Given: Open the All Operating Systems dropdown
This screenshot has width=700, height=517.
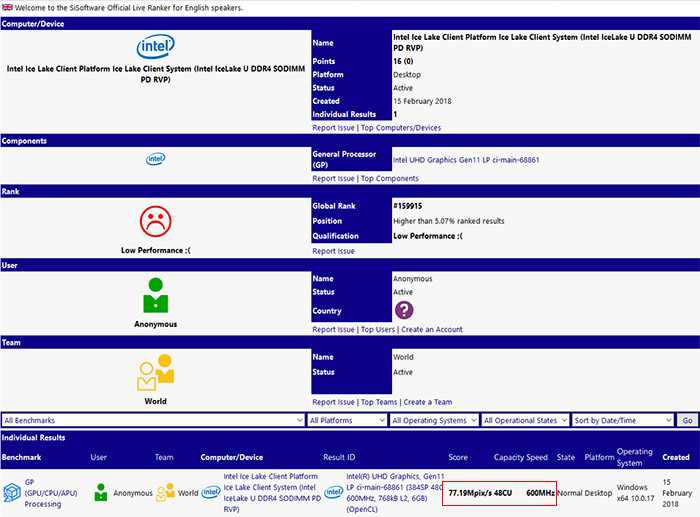Looking at the screenshot, I should point(434,420).
